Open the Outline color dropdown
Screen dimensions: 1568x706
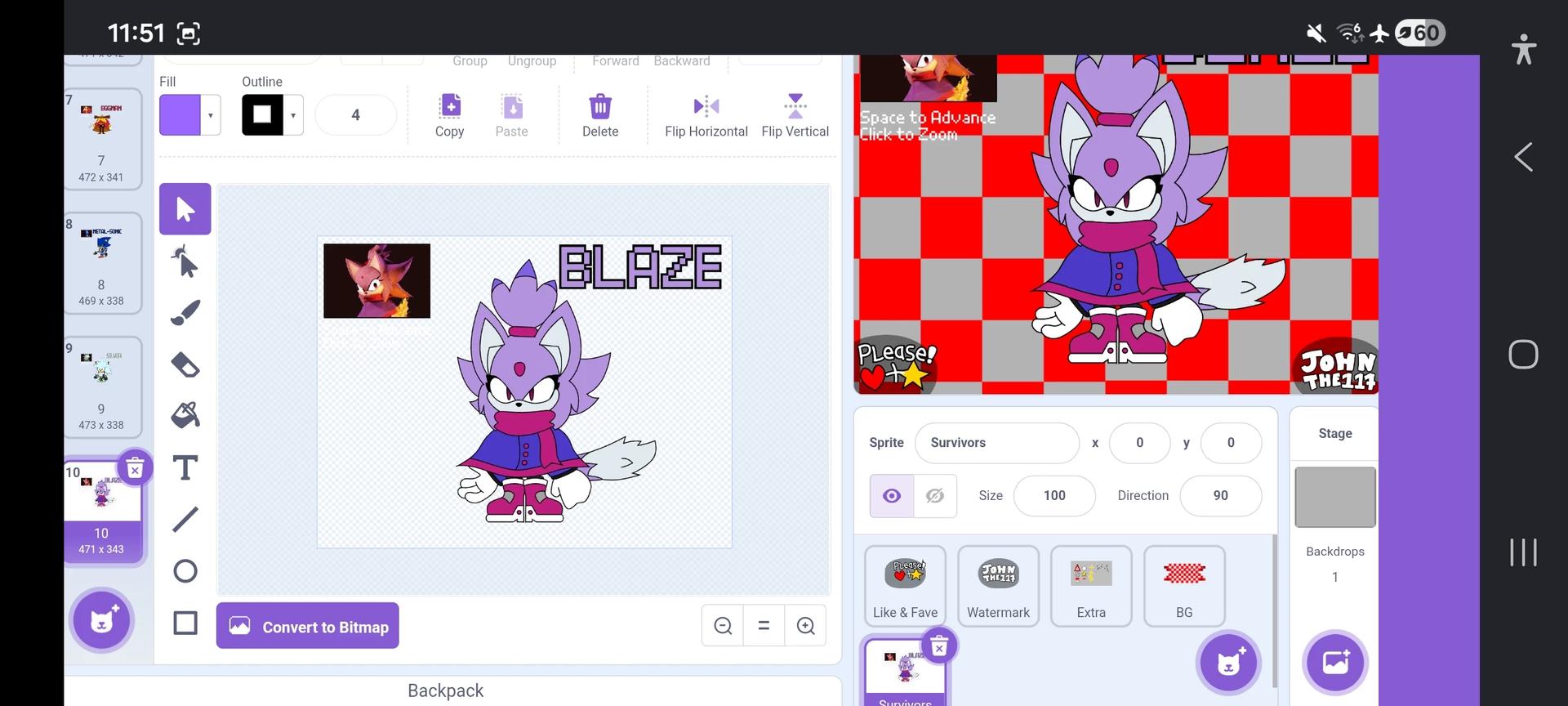[293, 115]
